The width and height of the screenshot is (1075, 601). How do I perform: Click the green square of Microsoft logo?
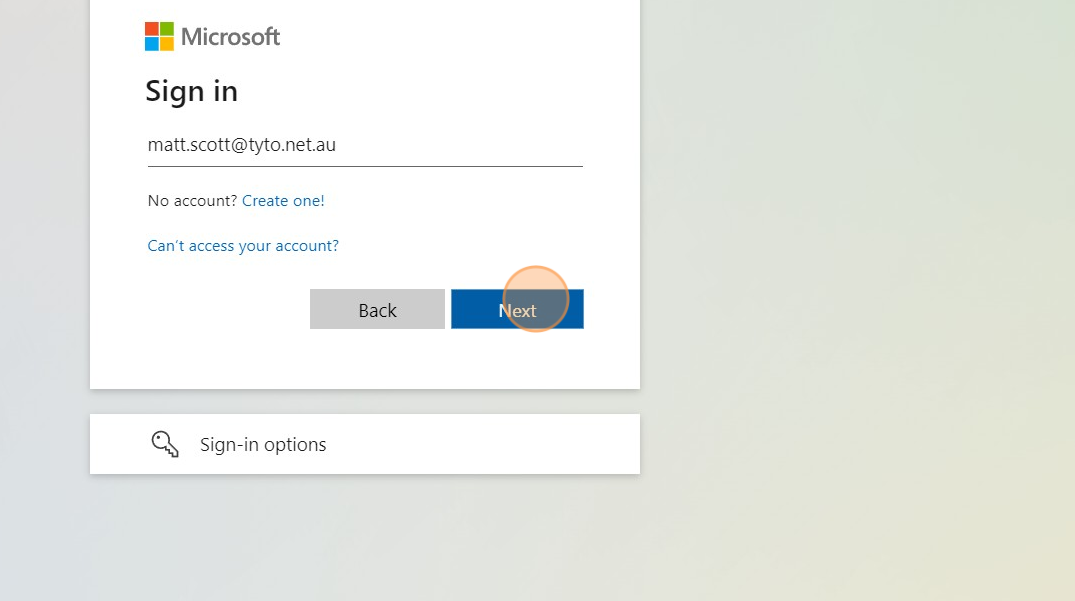(167, 29)
